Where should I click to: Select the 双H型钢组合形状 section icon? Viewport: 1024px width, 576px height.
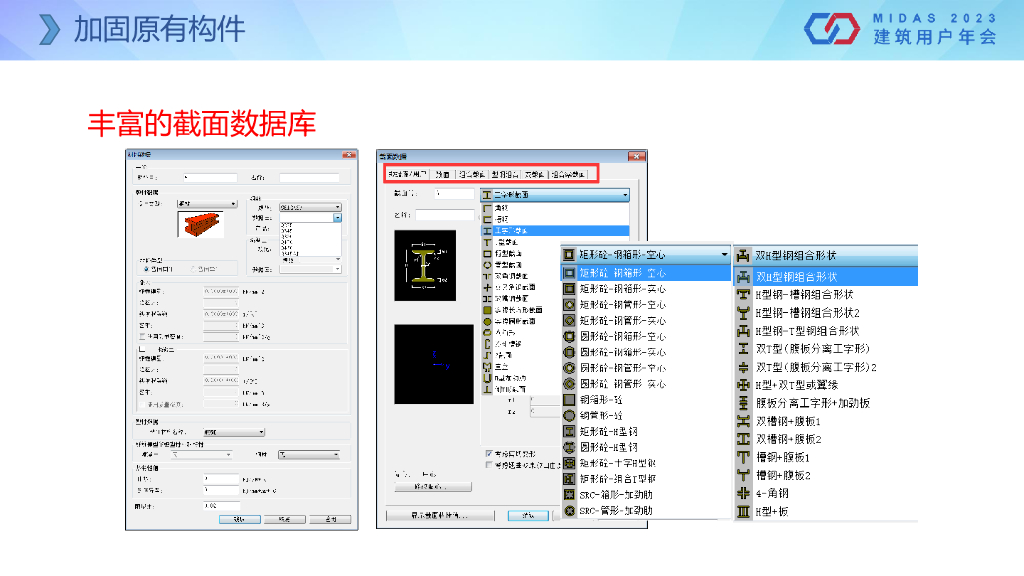(743, 276)
